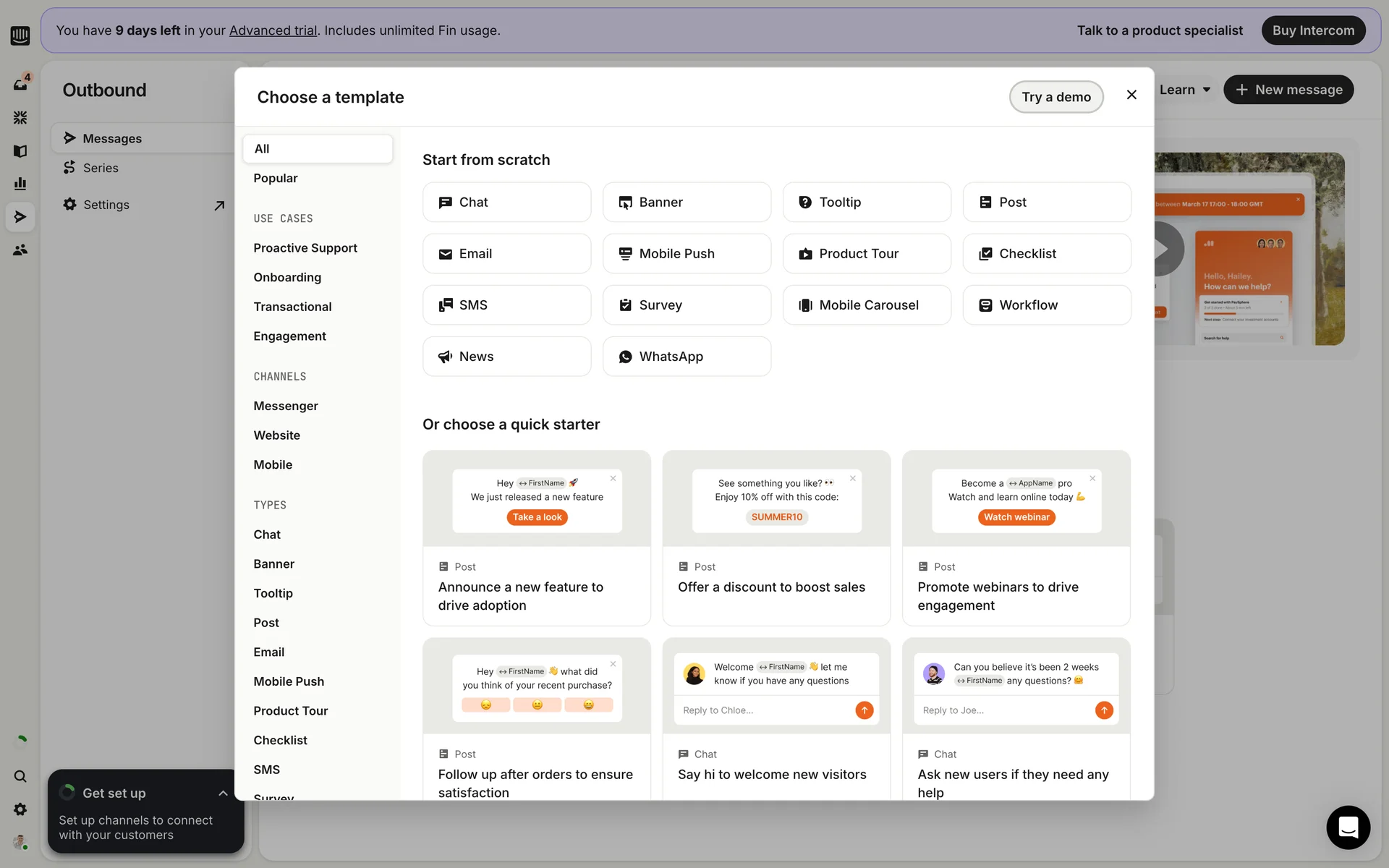
Task: Select the Onboarding use case filter
Action: click(x=287, y=277)
